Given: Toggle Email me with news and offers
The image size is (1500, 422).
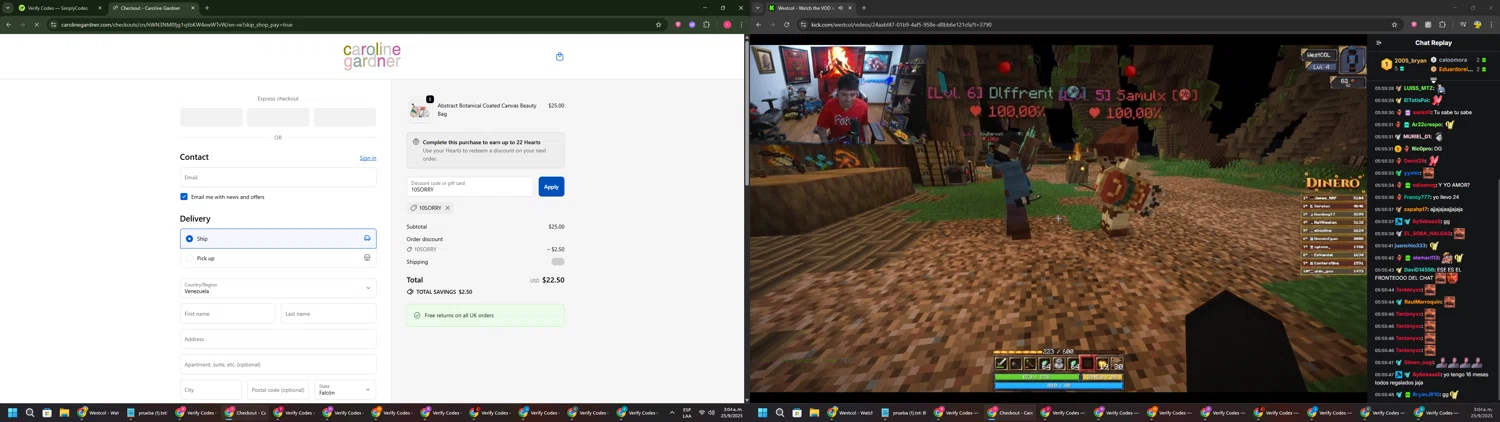Looking at the screenshot, I should coord(184,197).
